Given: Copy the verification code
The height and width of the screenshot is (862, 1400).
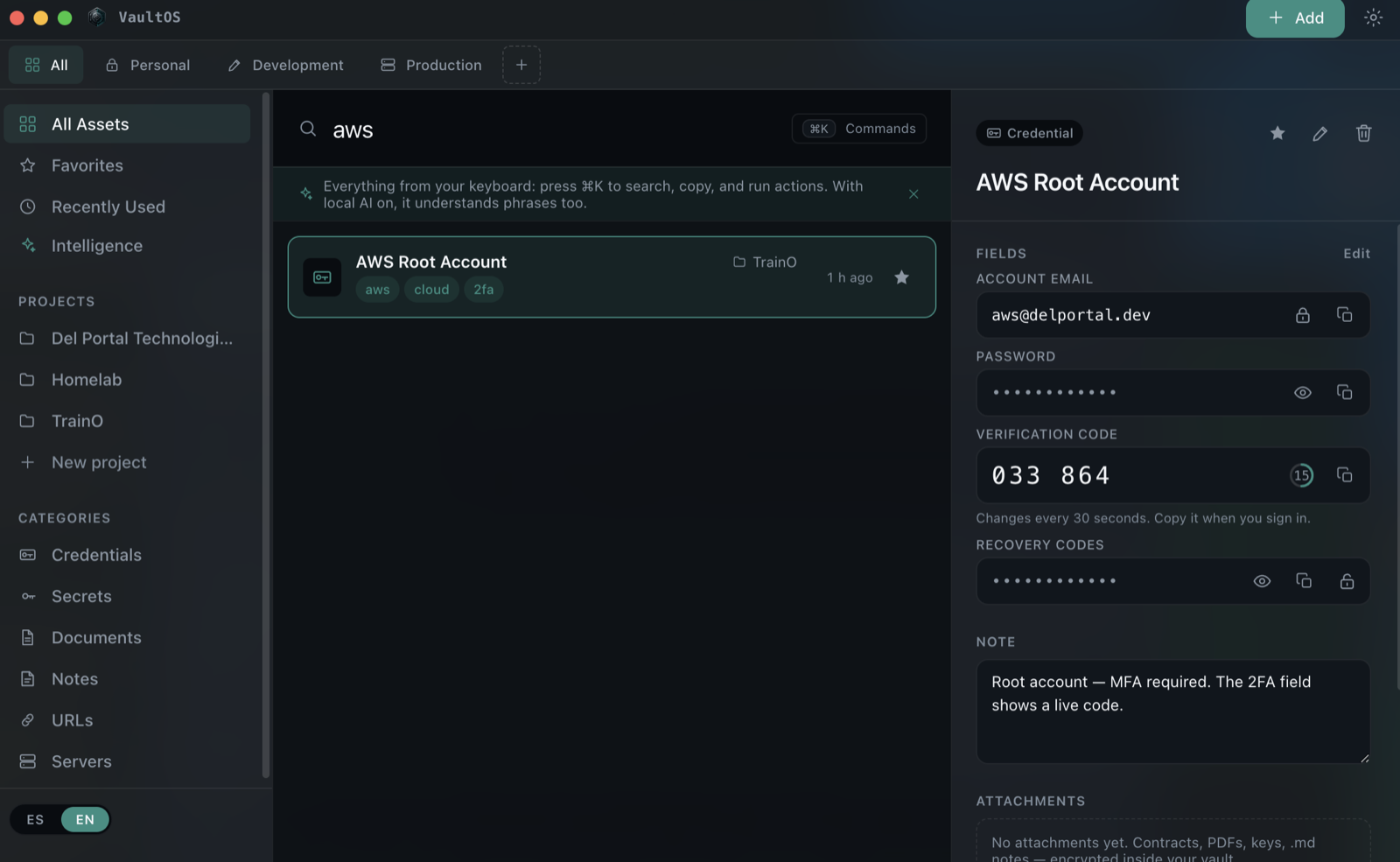Looking at the screenshot, I should pos(1345,475).
